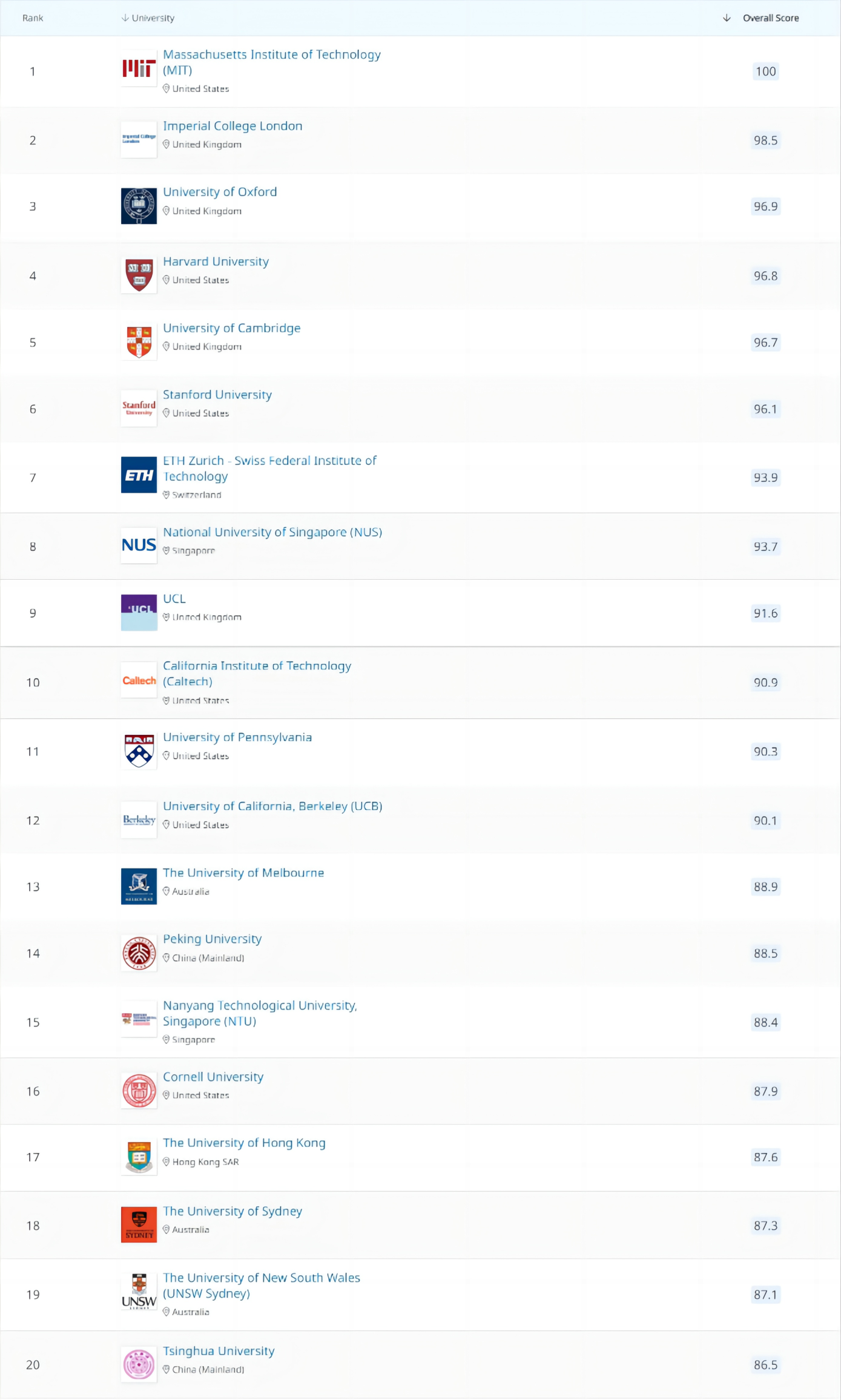Click the Rank column header
The image size is (841, 1400).
tap(33, 18)
